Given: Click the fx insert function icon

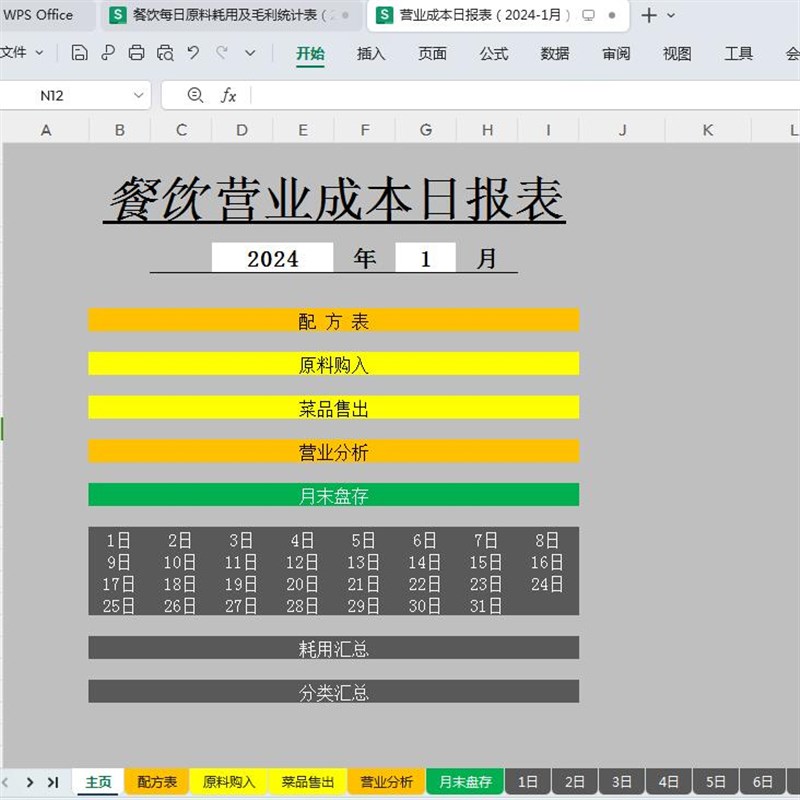Looking at the screenshot, I should [x=229, y=95].
